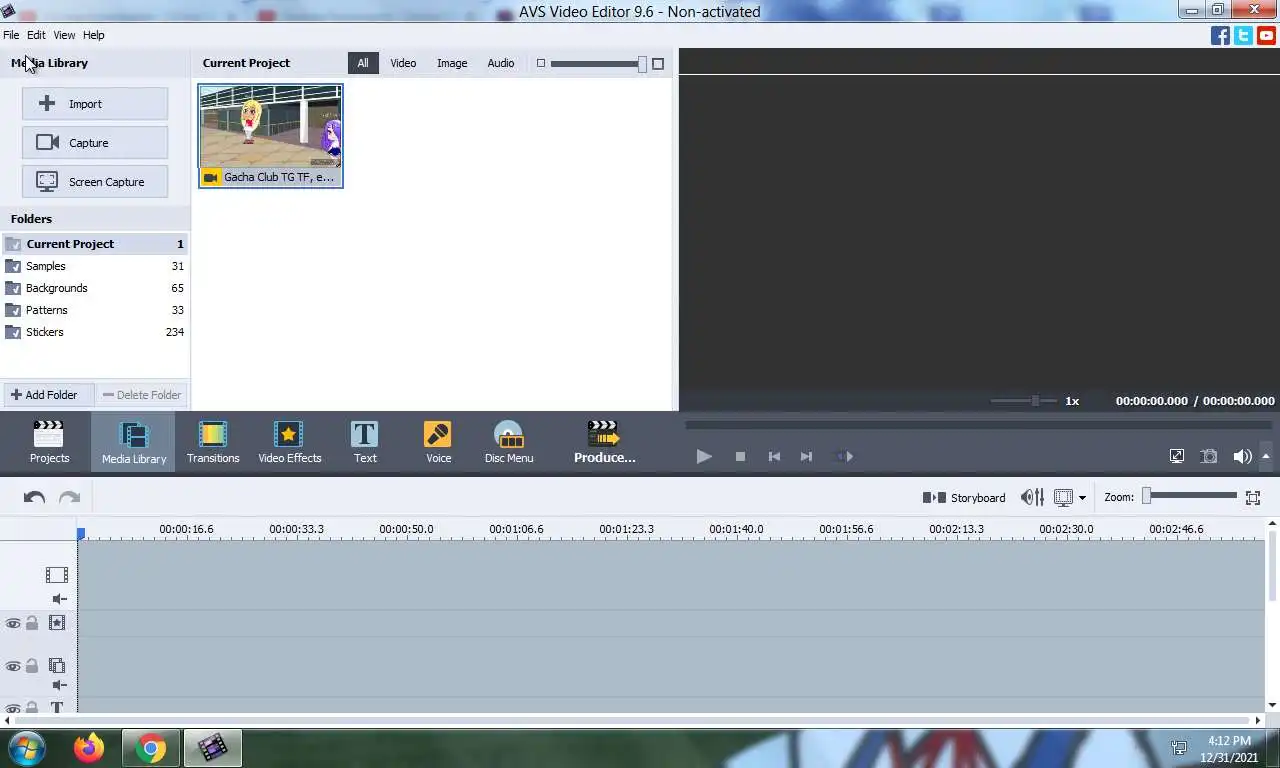
Task: Hide the video overlay track with eye
Action: pyautogui.click(x=13, y=666)
